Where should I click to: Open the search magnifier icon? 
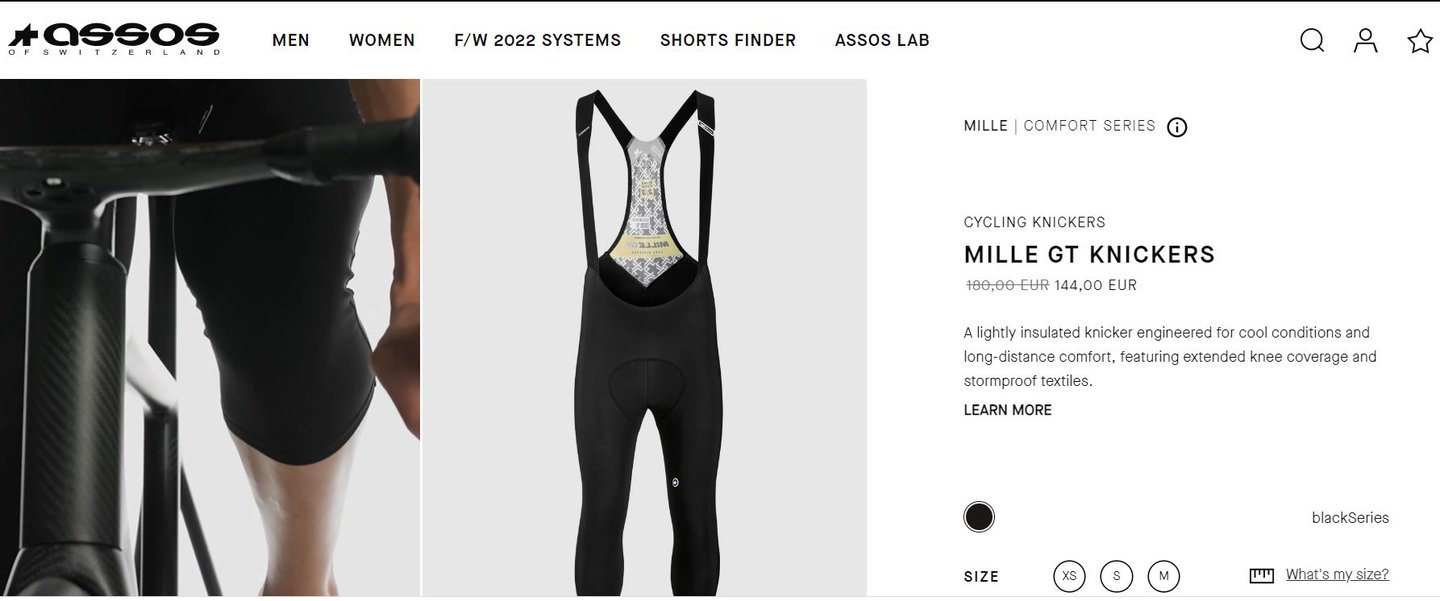1312,40
